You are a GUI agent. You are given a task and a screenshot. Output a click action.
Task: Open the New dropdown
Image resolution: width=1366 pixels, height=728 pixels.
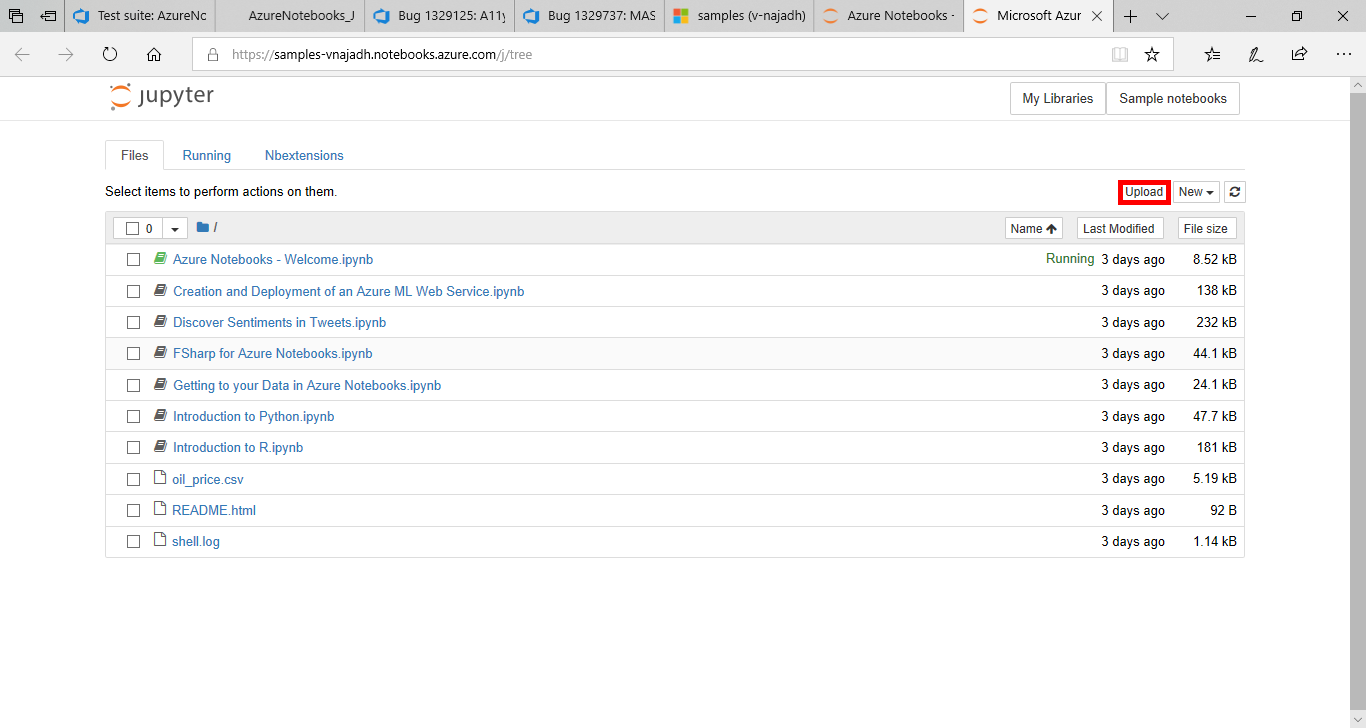1196,191
